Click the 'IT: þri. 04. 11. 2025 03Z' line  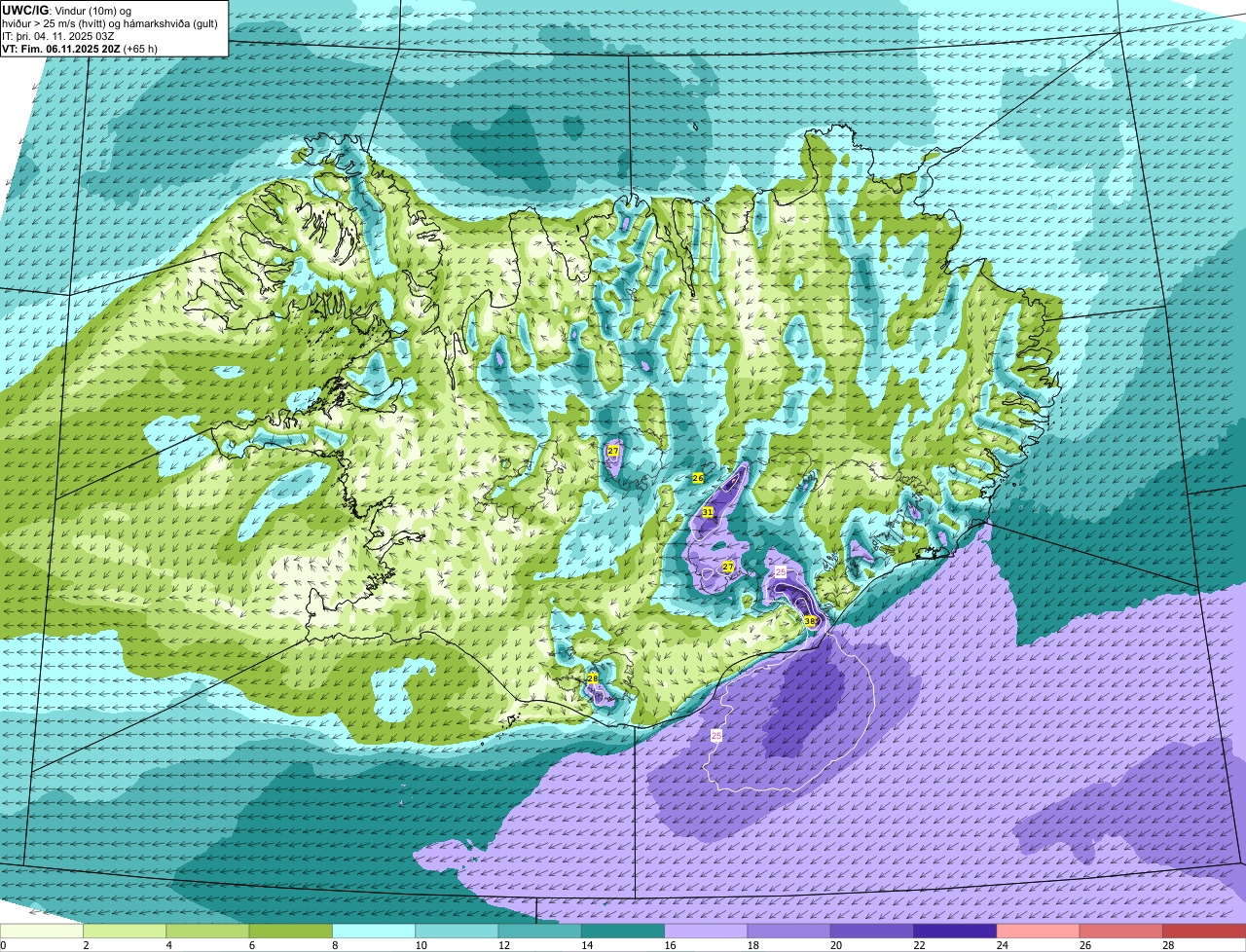click(x=60, y=36)
